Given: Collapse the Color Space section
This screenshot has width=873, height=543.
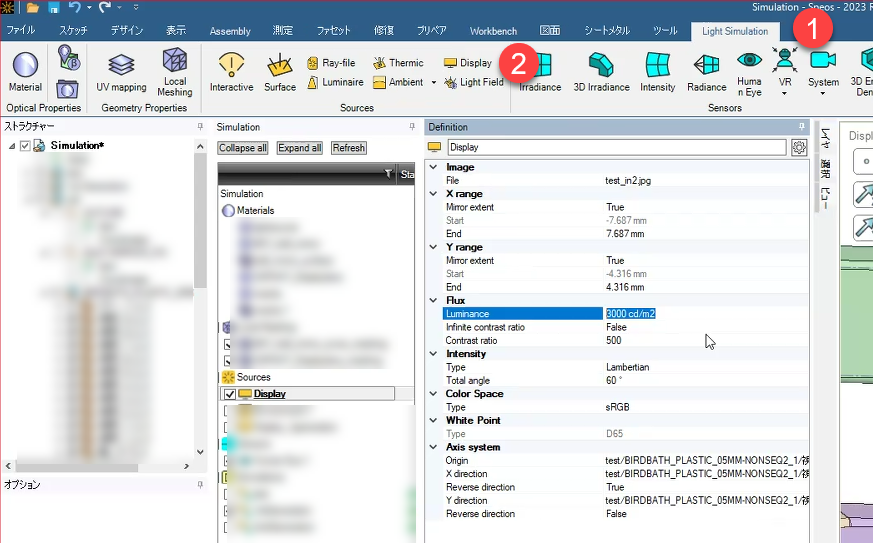Looking at the screenshot, I should pos(433,394).
